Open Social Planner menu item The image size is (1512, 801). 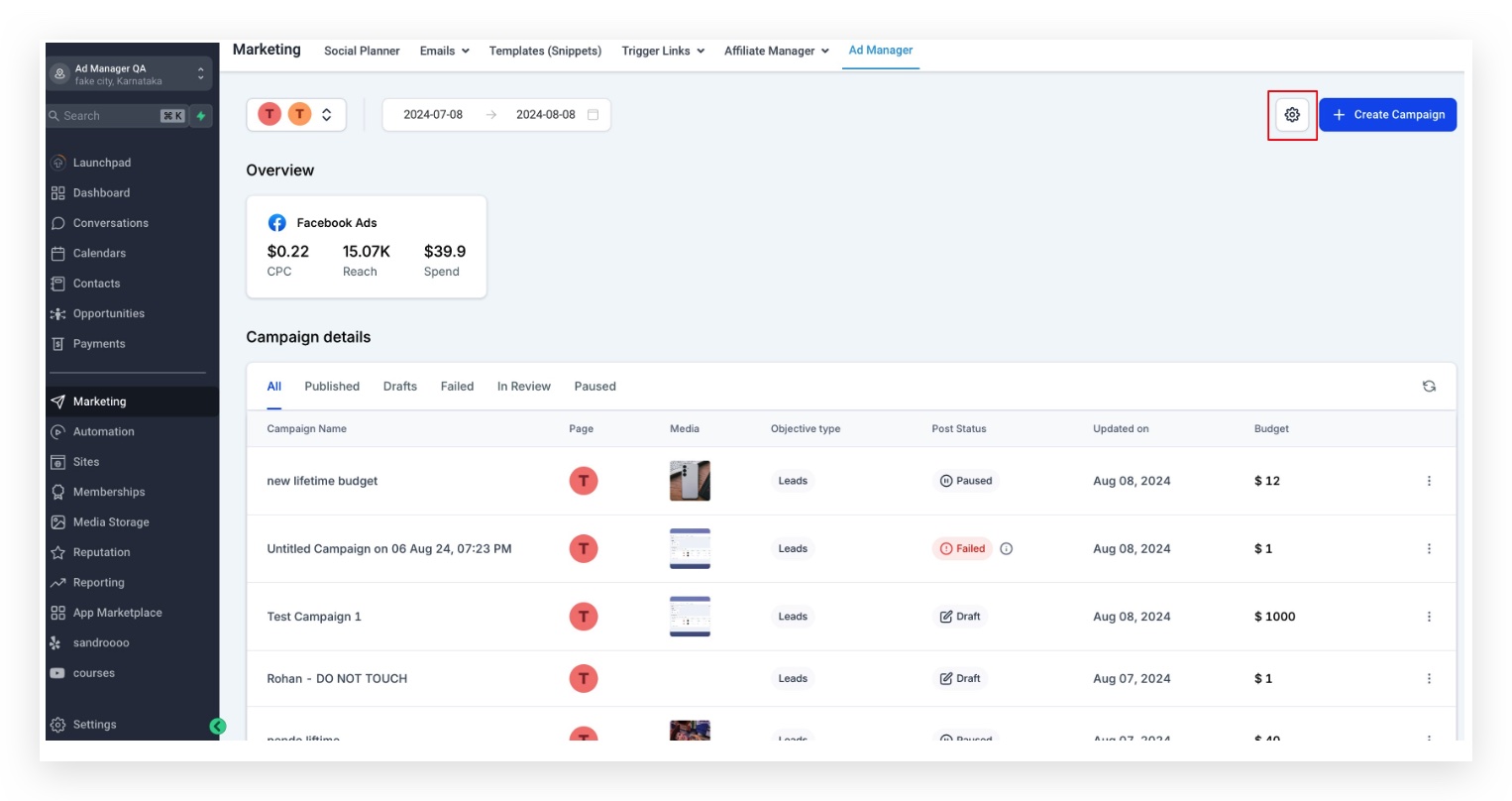[x=362, y=51]
